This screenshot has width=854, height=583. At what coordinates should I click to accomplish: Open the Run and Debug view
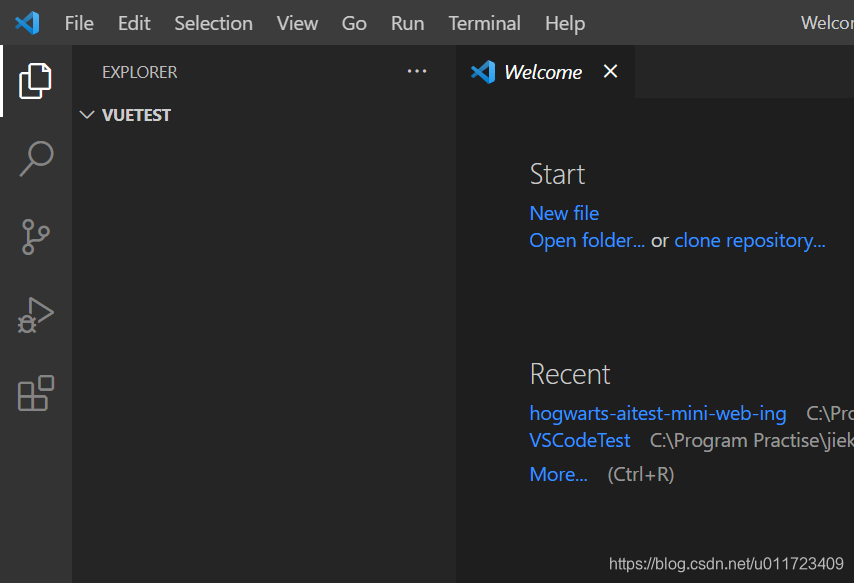coord(36,315)
